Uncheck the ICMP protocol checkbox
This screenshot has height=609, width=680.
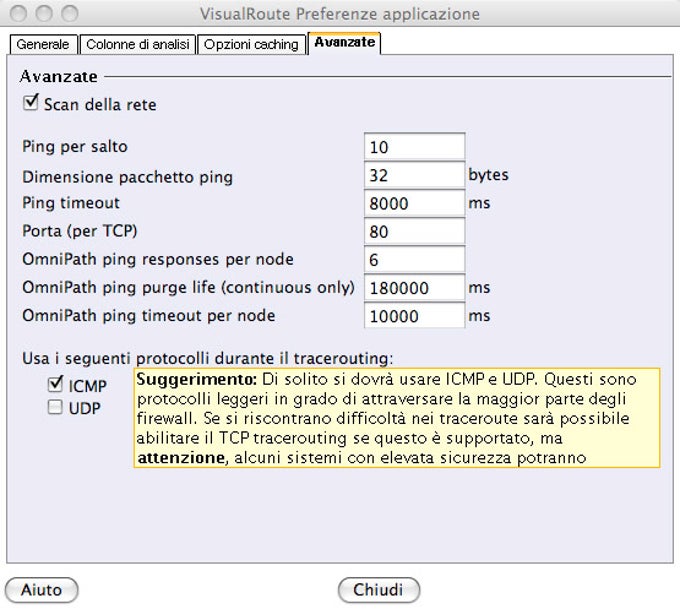pyautogui.click(x=55, y=384)
